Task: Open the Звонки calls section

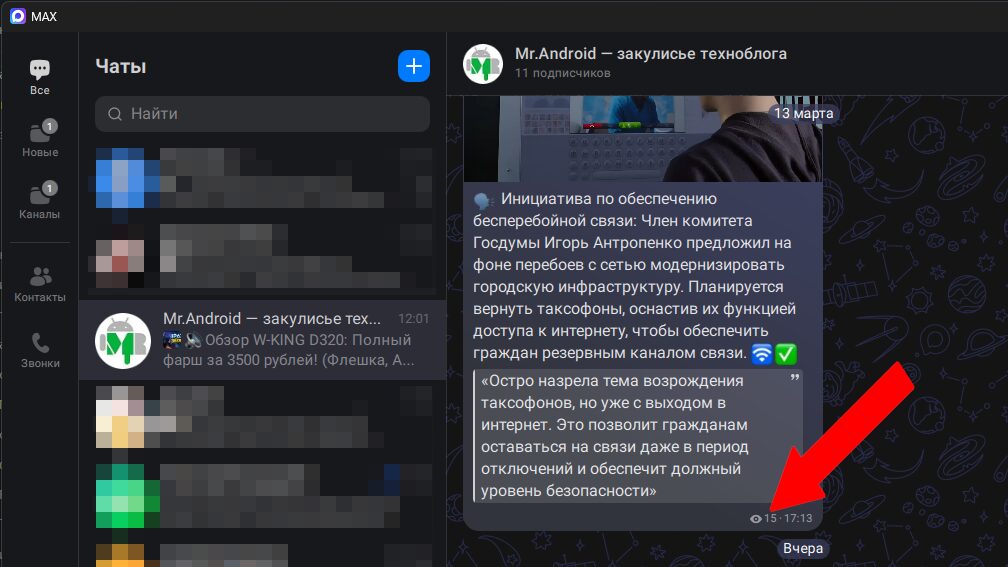Action: pyautogui.click(x=40, y=350)
